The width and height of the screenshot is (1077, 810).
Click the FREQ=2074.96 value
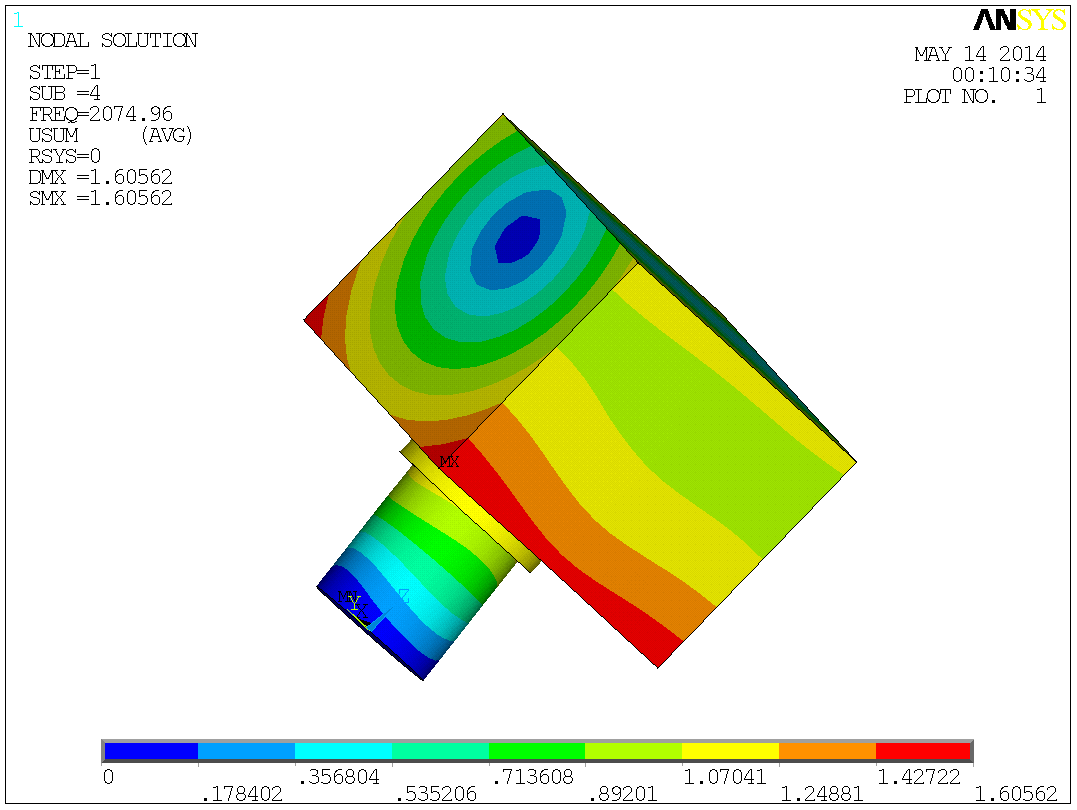101,114
